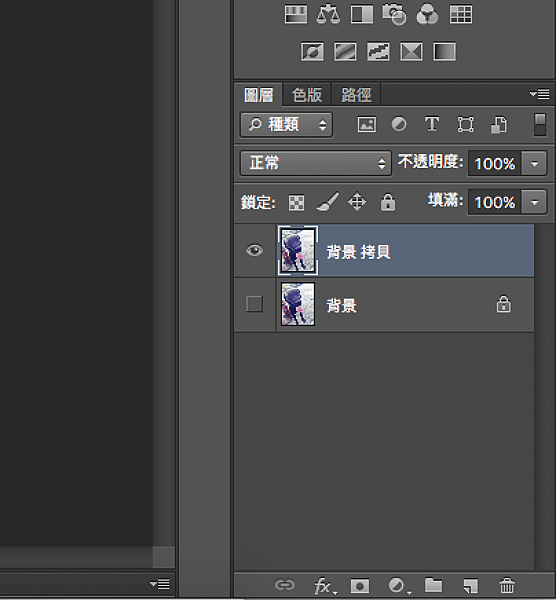Image resolution: width=556 pixels, height=600 pixels.
Task: Click the padlock on the 背景 layer
Action: point(504,304)
